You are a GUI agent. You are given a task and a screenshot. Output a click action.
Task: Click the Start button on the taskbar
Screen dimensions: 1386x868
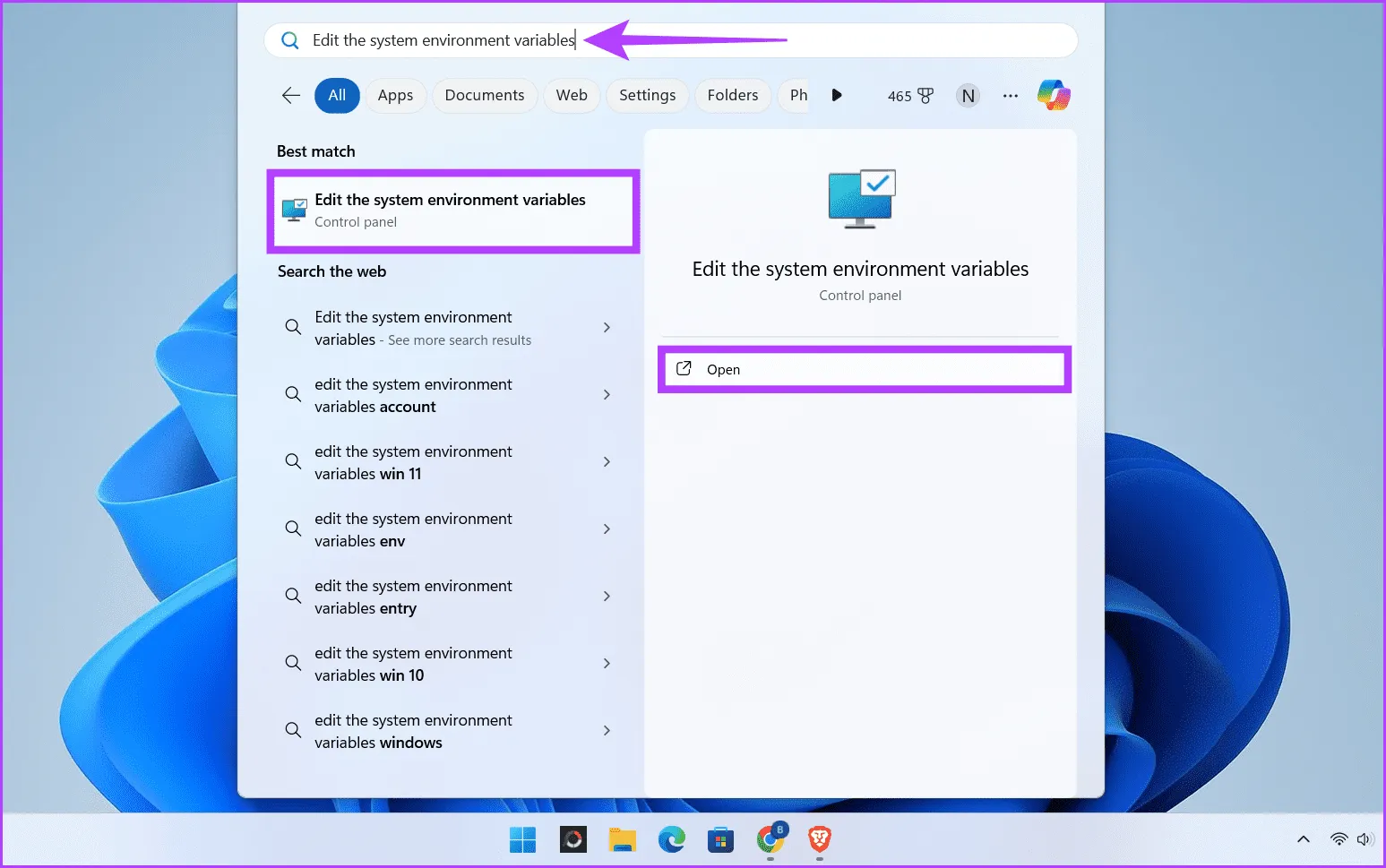[x=523, y=839]
